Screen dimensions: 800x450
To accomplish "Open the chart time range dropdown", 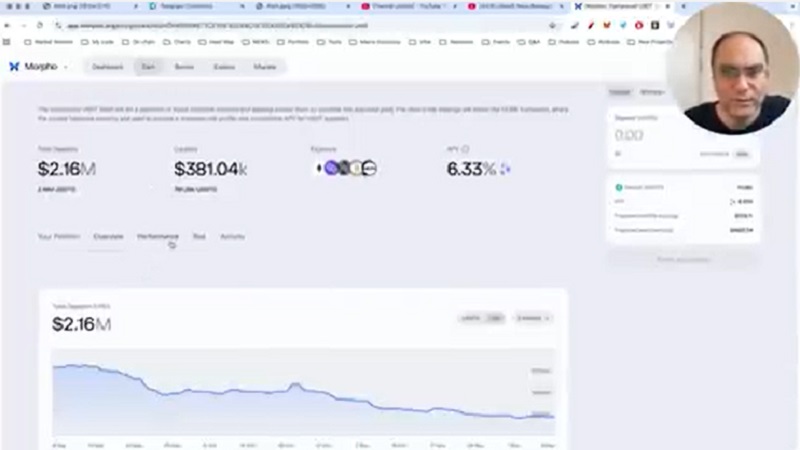I will click(x=533, y=318).
